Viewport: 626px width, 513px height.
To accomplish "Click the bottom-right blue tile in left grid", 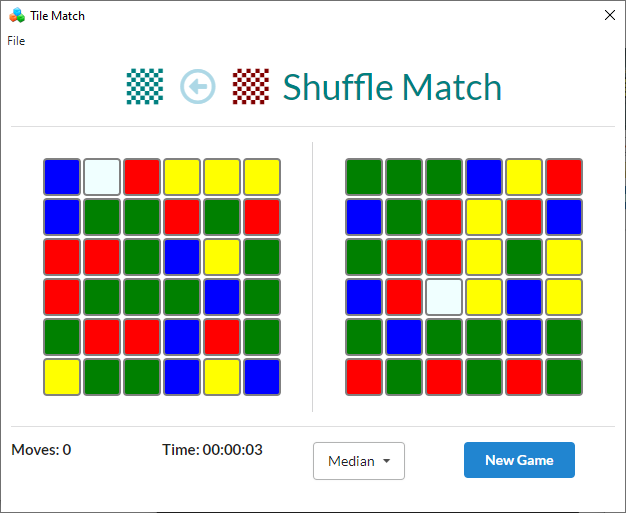I will point(262,377).
